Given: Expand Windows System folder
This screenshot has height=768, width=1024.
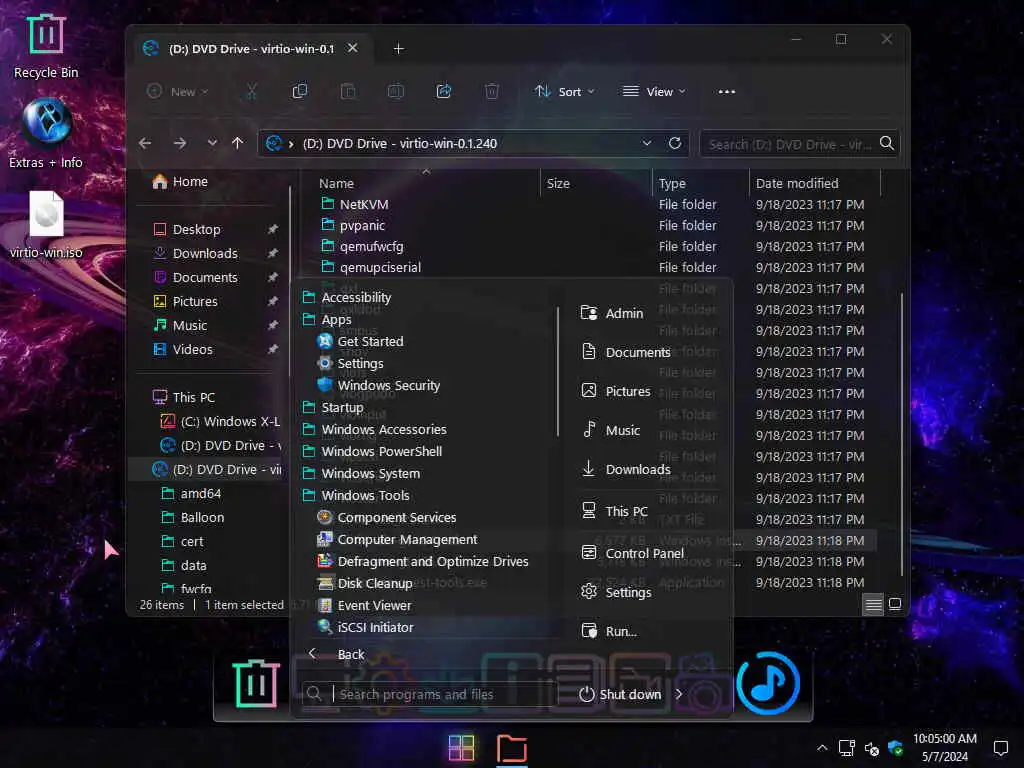Looking at the screenshot, I should click(361, 473).
